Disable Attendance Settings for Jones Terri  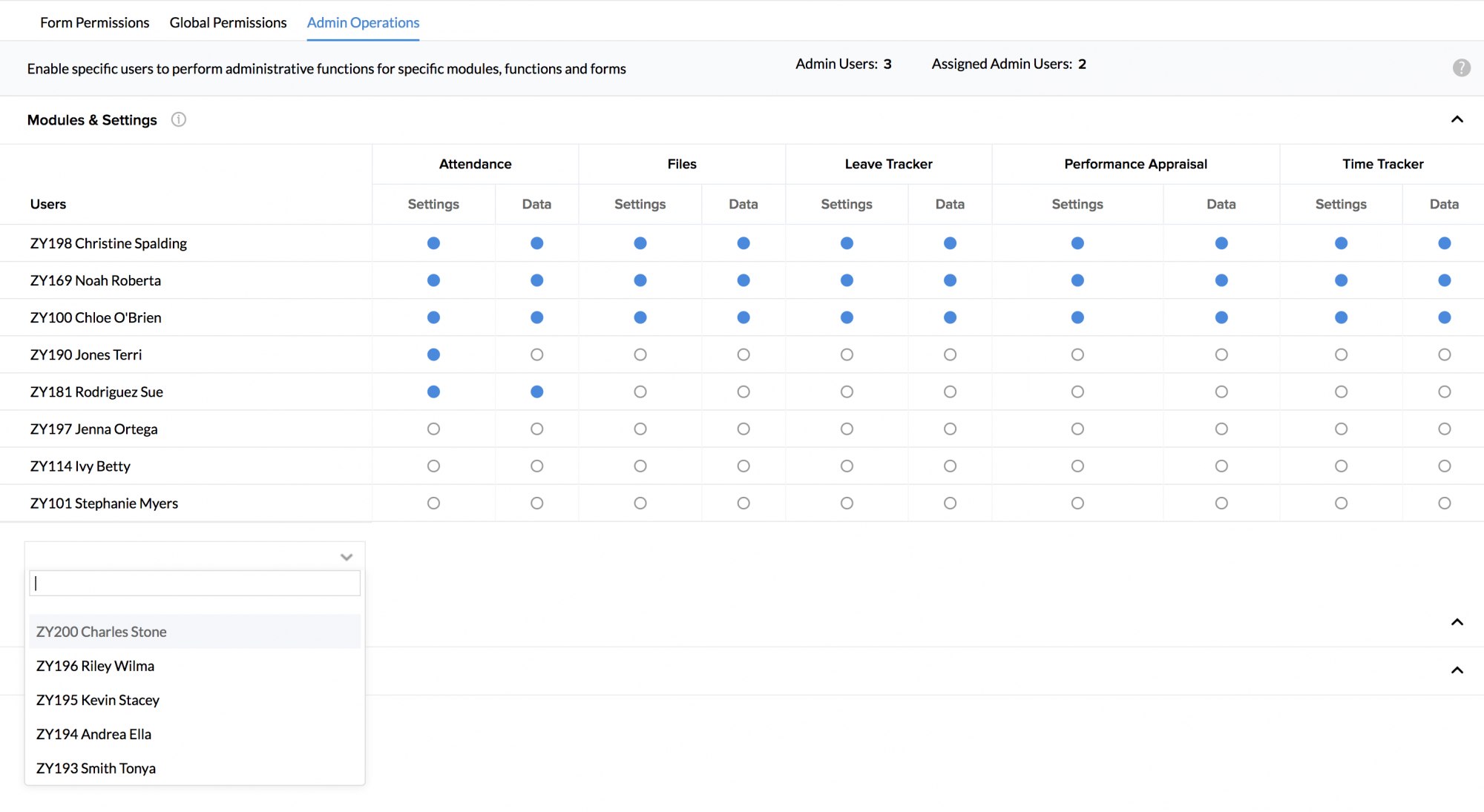tap(433, 354)
